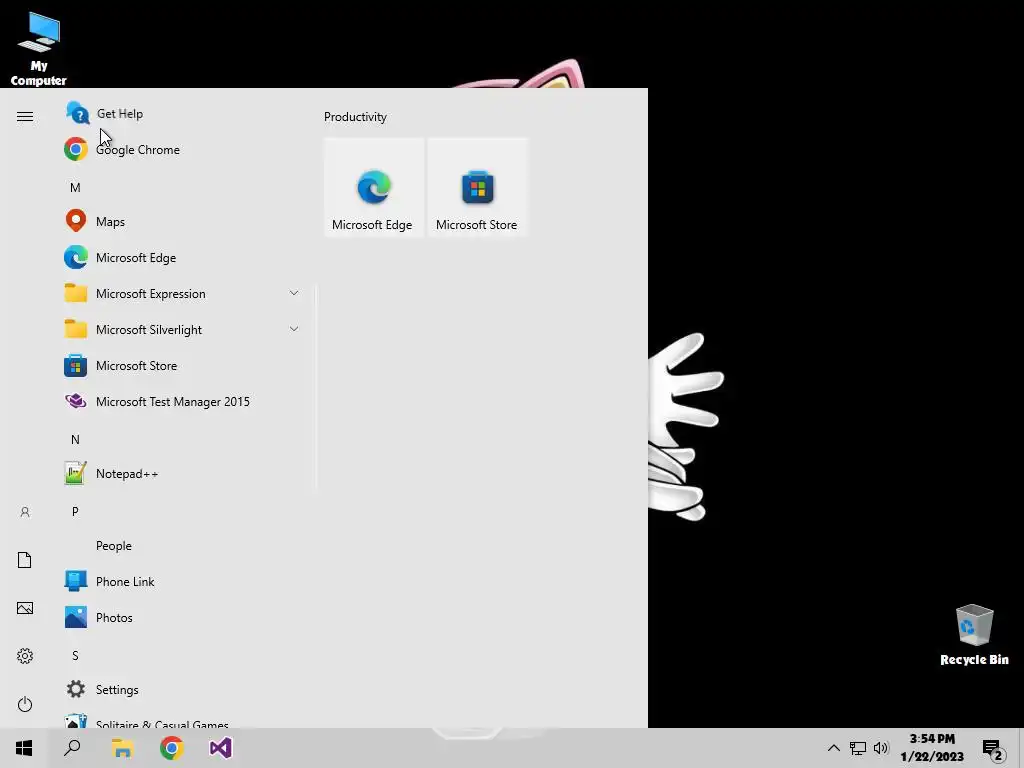Open clock showing 3:54 PM
This screenshot has height=768, width=1024.
(932, 748)
